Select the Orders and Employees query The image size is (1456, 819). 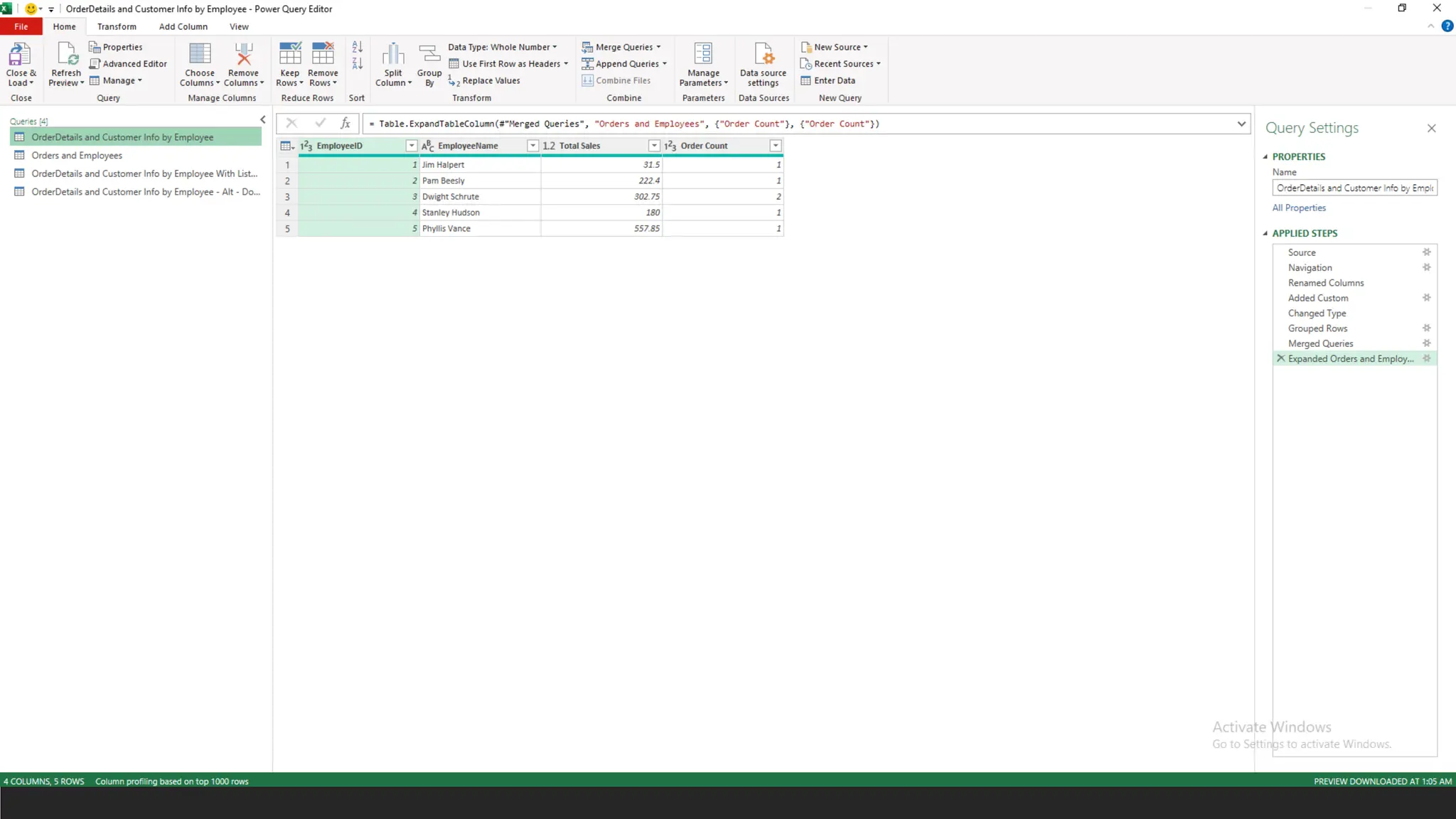[77, 156]
